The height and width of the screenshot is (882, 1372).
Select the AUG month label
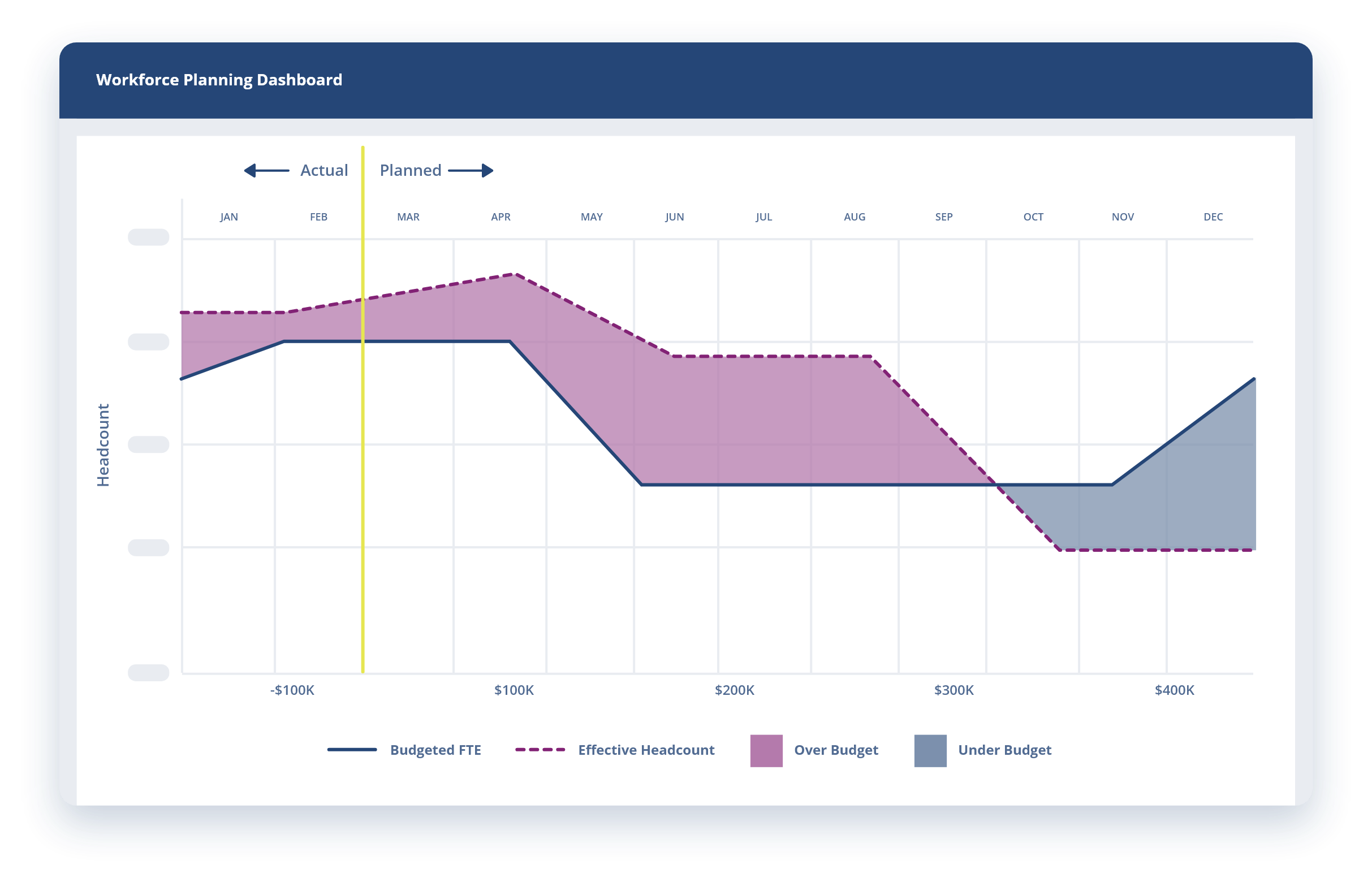[x=855, y=217]
